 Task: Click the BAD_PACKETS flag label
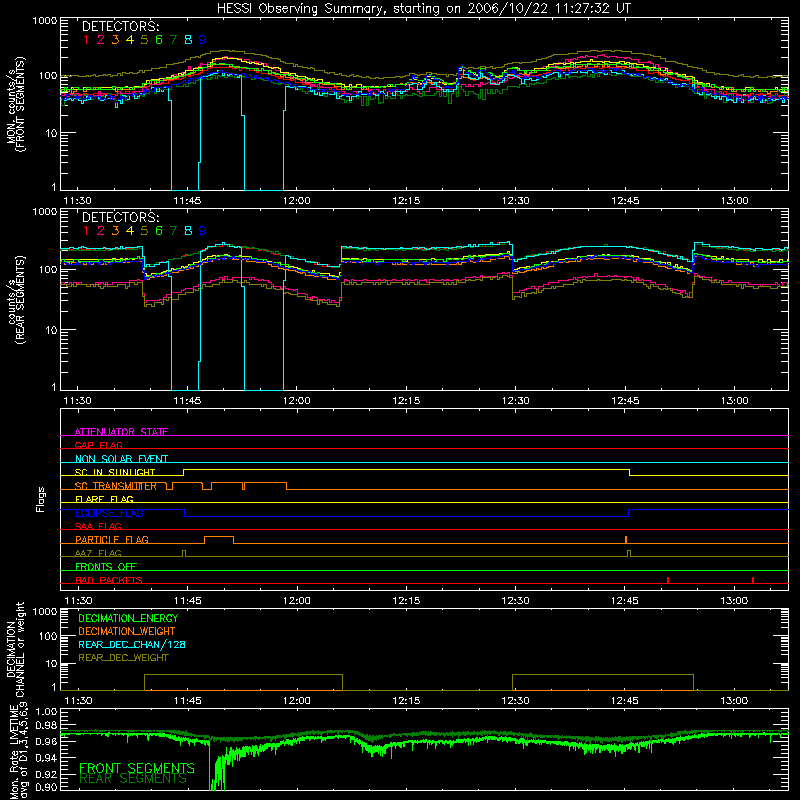(109, 580)
